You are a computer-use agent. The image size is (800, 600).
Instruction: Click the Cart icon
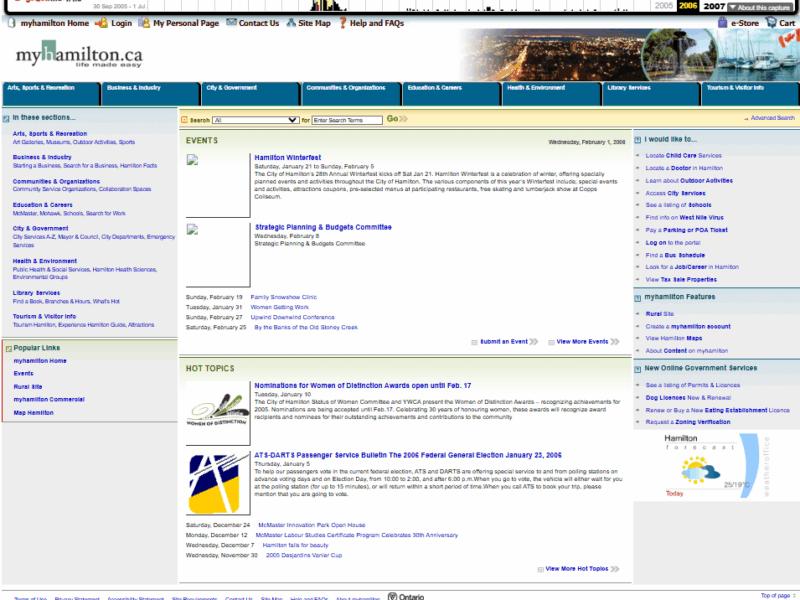point(771,22)
